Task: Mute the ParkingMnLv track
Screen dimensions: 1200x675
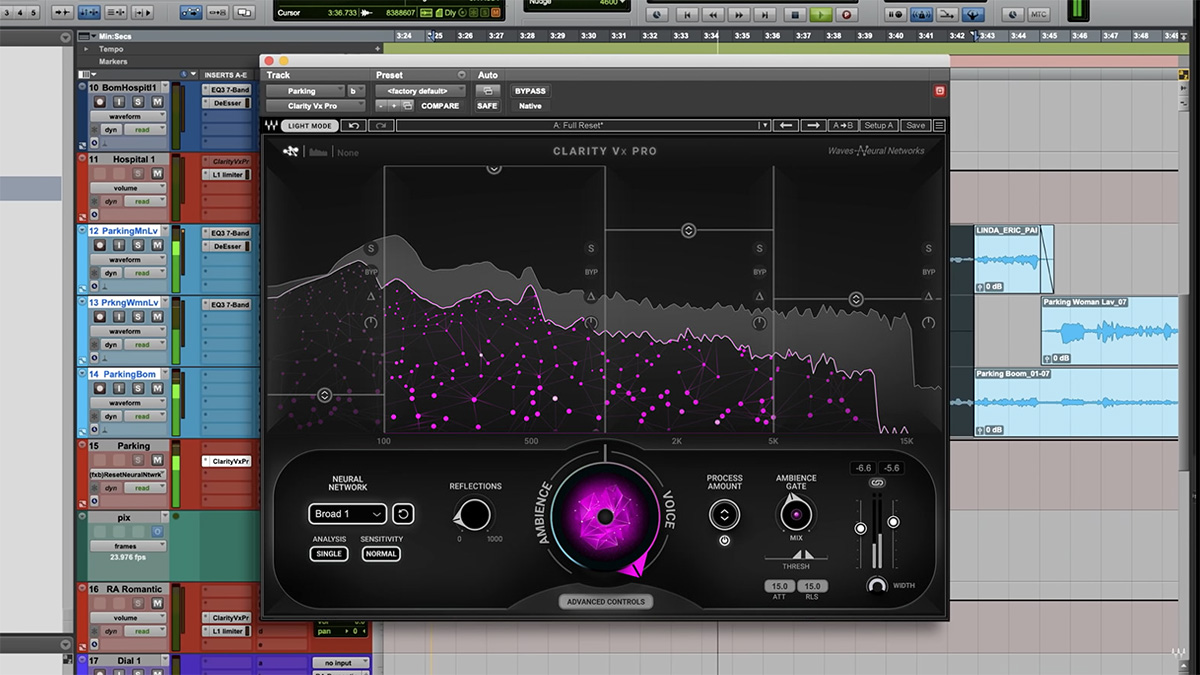Action: (158, 245)
